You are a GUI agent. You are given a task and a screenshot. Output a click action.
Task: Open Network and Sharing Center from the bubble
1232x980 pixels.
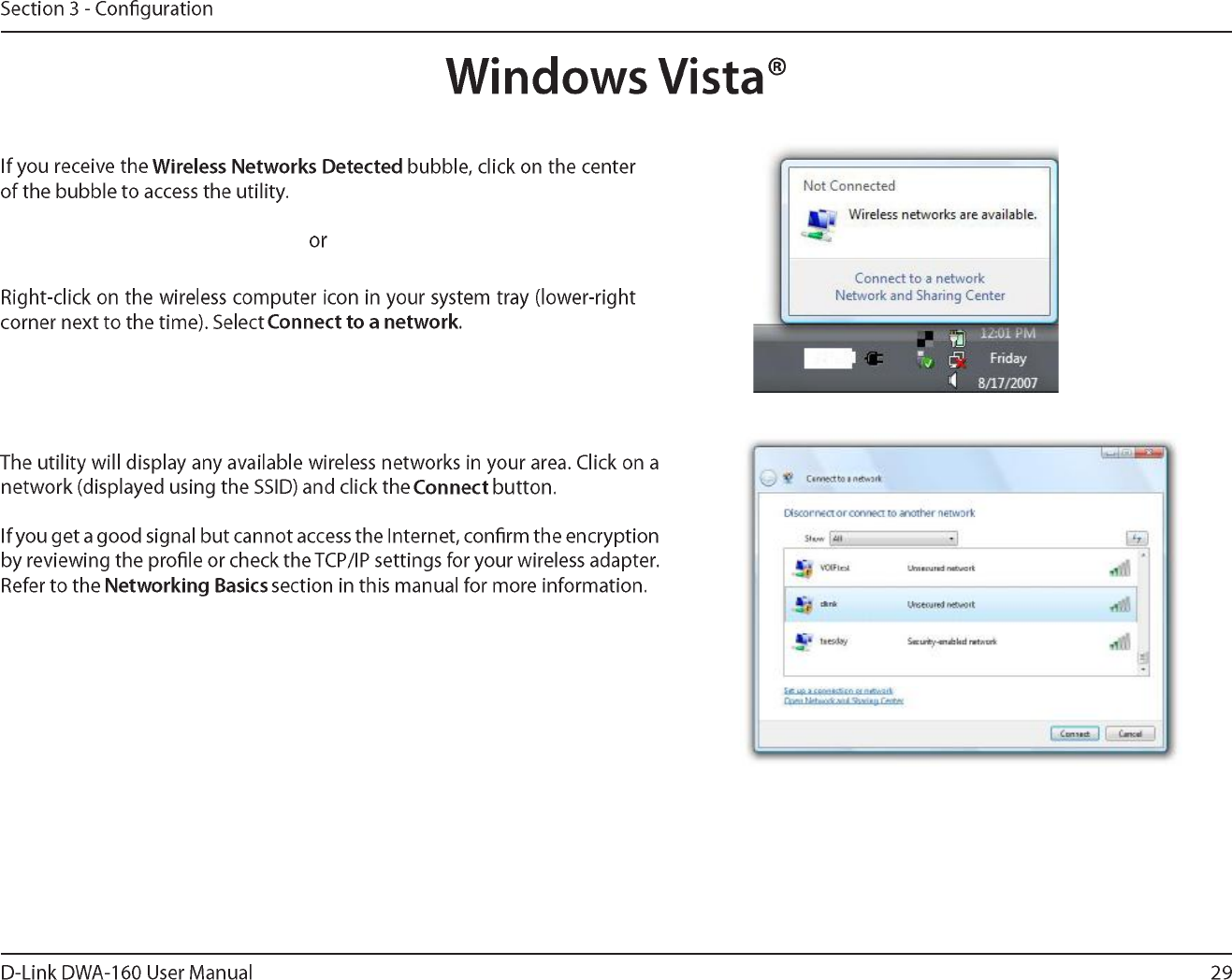[x=920, y=295]
